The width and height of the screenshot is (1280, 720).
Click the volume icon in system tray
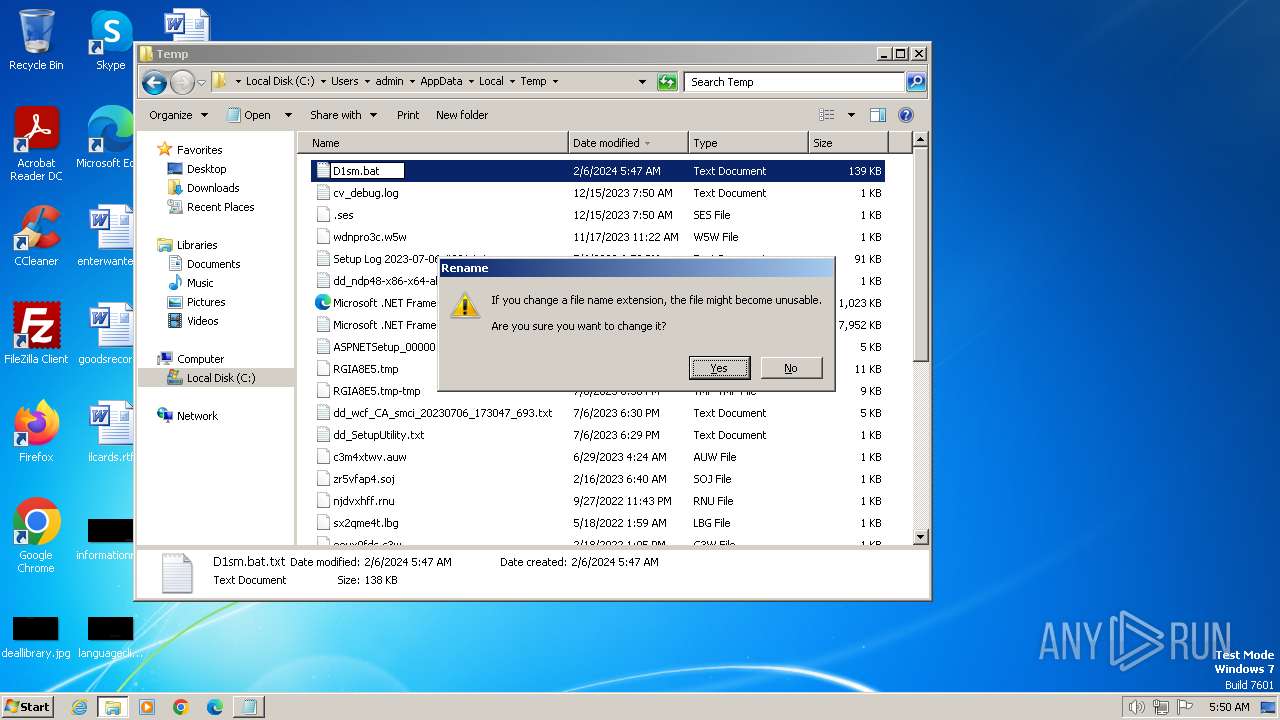[x=1136, y=707]
